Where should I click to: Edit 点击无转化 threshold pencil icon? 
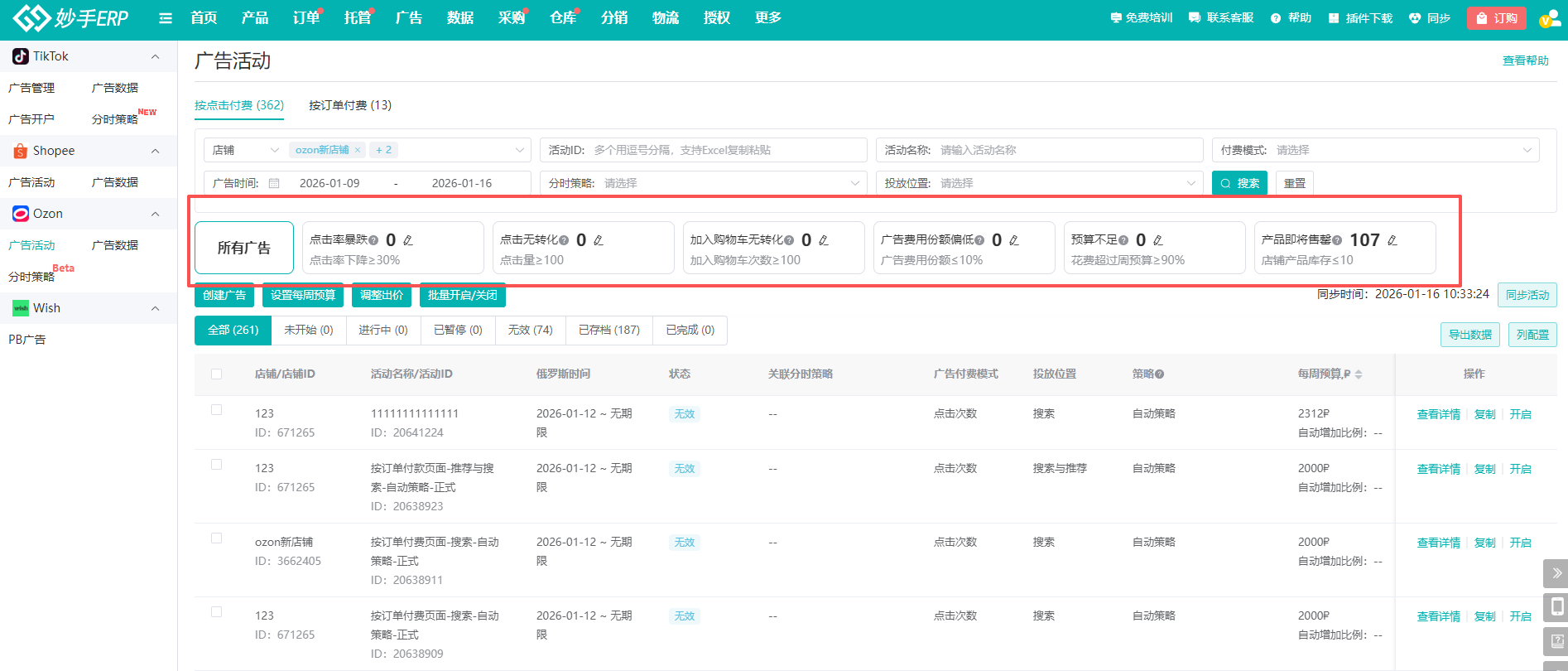click(x=599, y=240)
